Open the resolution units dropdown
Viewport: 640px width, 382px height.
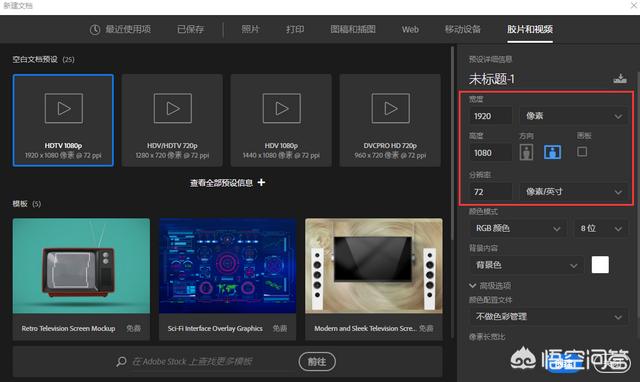[573, 191]
